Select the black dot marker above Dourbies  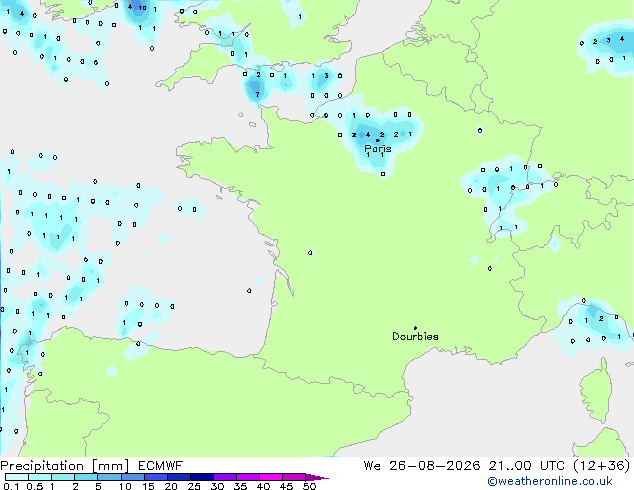pyautogui.click(x=415, y=328)
